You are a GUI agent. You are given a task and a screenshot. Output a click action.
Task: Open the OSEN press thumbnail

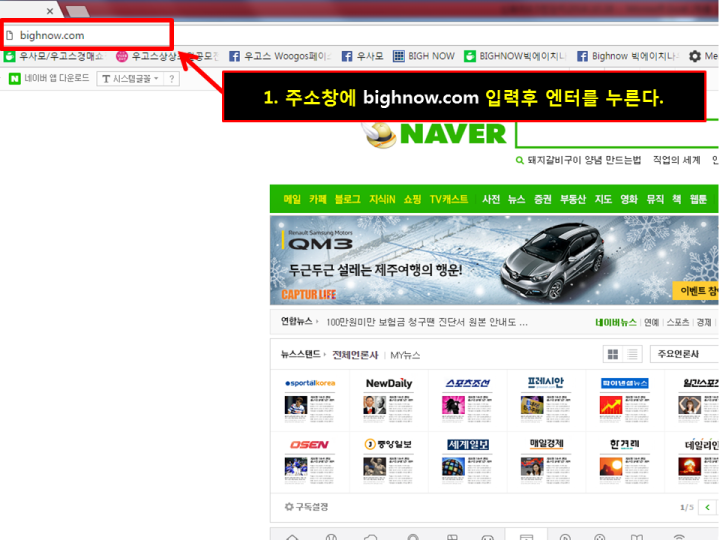(310, 461)
